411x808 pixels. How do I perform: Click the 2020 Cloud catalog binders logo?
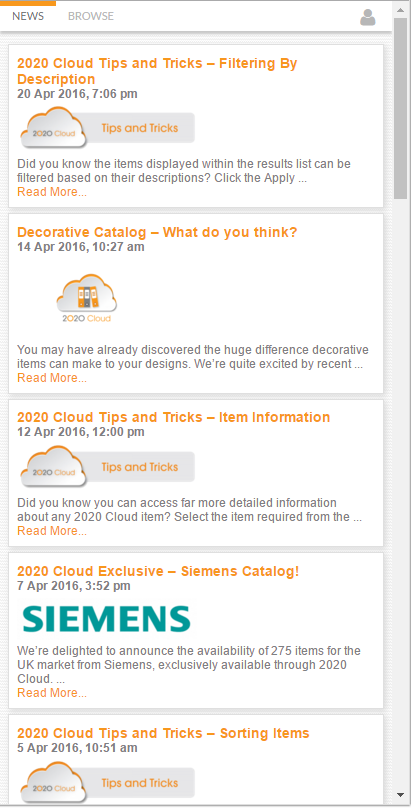(x=87, y=298)
